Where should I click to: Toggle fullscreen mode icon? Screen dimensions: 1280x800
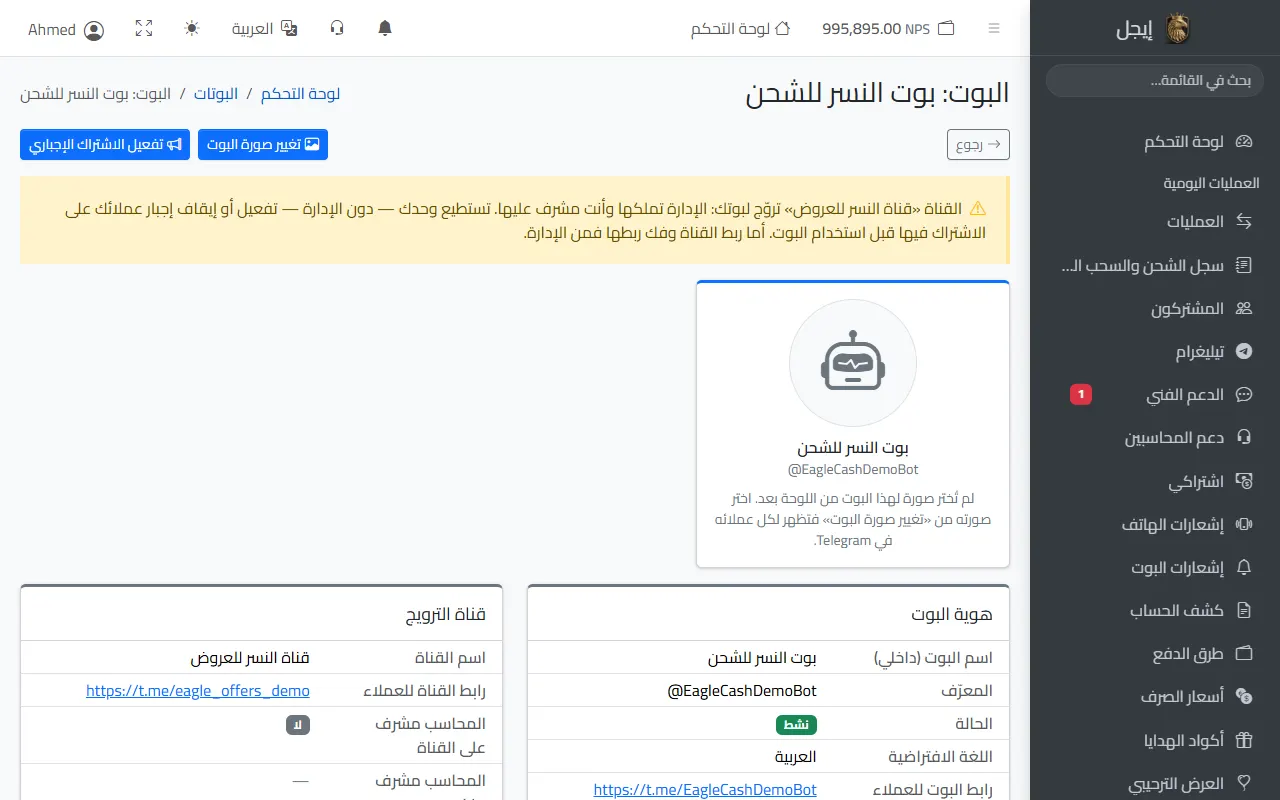tap(144, 29)
